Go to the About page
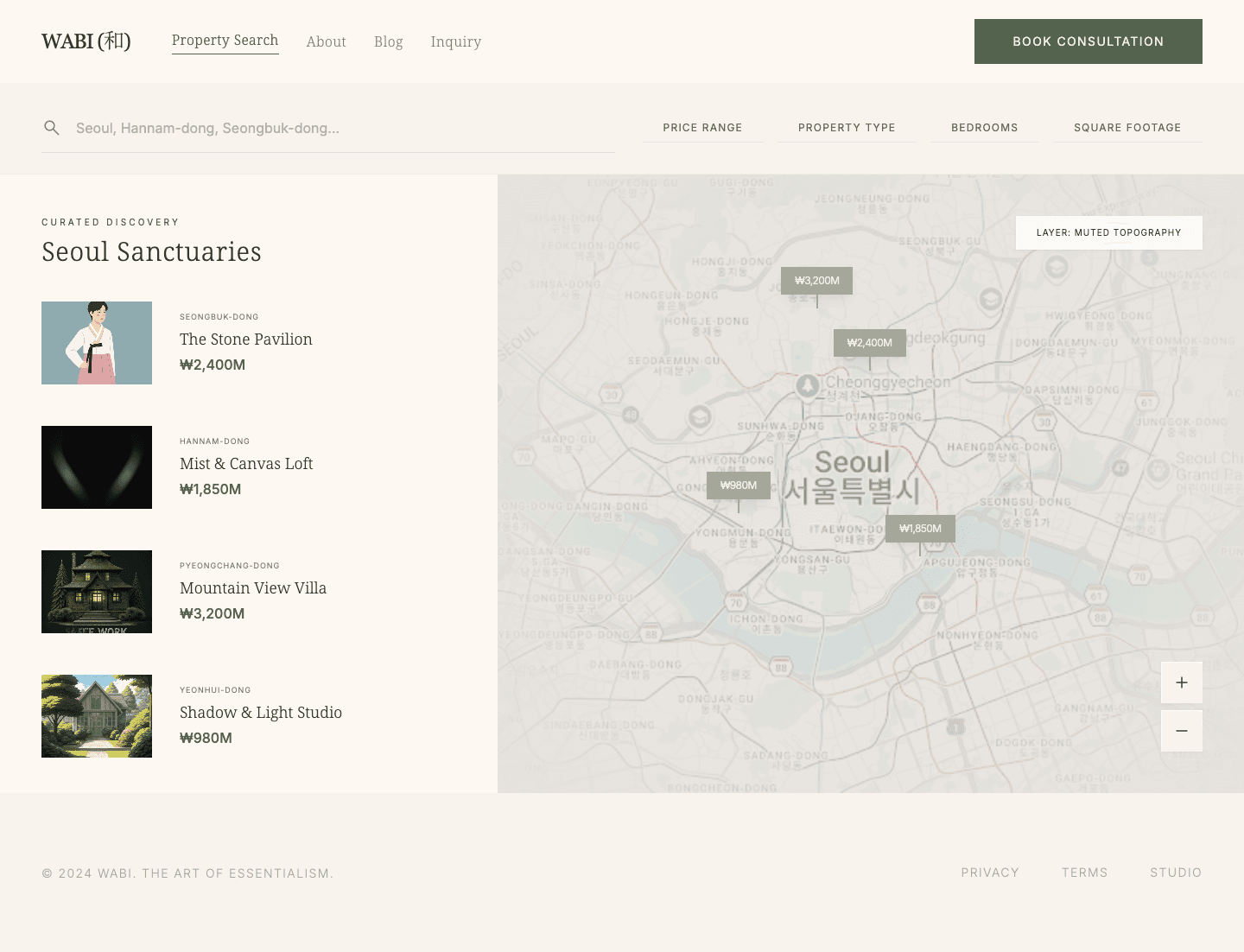The height and width of the screenshot is (952, 1244). click(326, 41)
